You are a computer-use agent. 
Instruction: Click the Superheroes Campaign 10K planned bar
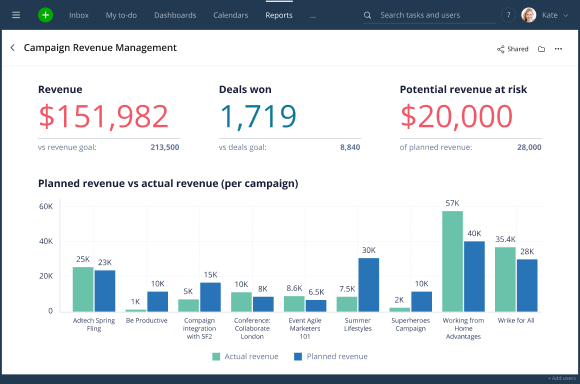[x=421, y=302]
